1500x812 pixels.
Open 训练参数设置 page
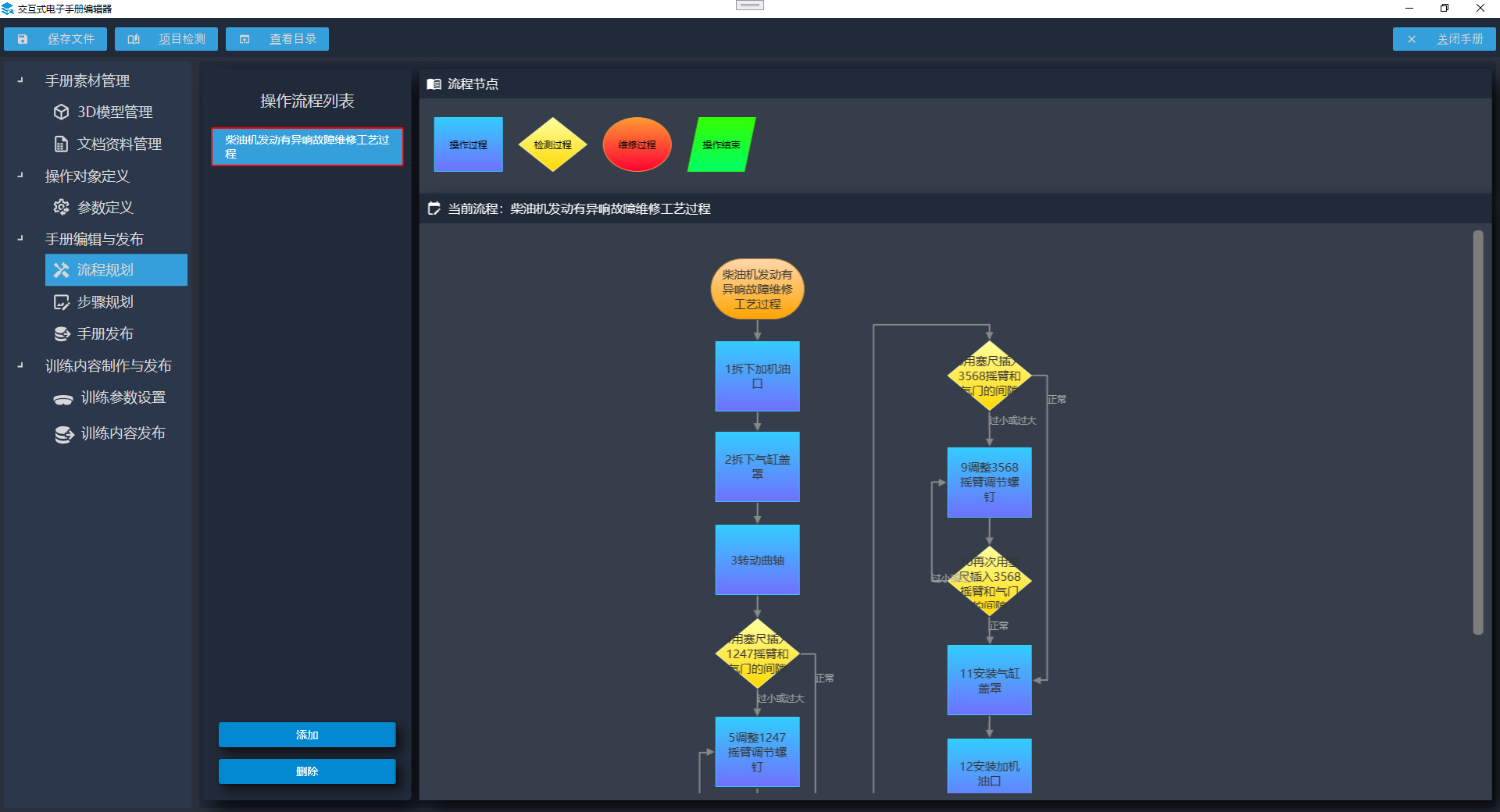tap(123, 398)
